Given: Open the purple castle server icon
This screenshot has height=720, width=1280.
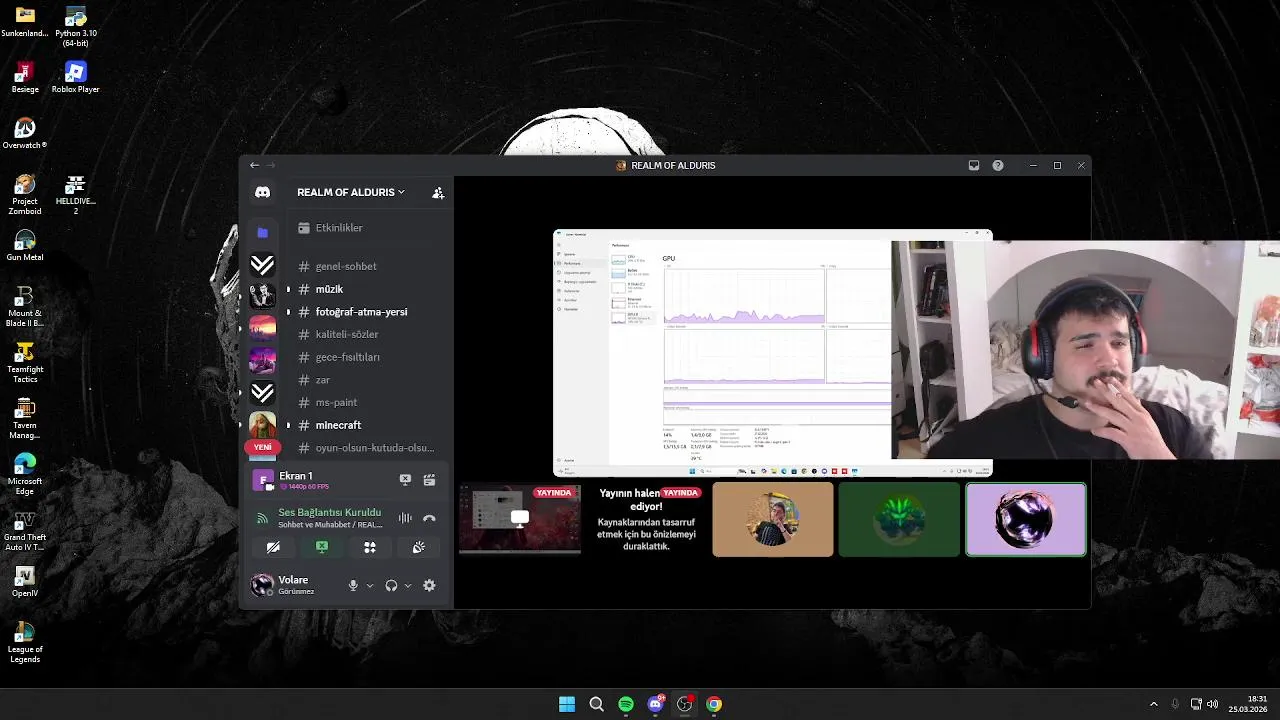Looking at the screenshot, I should (262, 360).
